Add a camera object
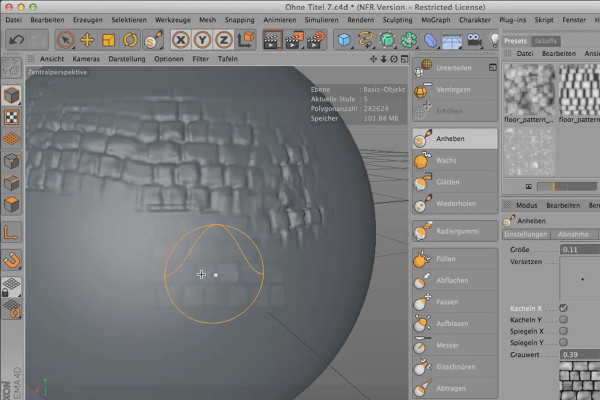 474,40
